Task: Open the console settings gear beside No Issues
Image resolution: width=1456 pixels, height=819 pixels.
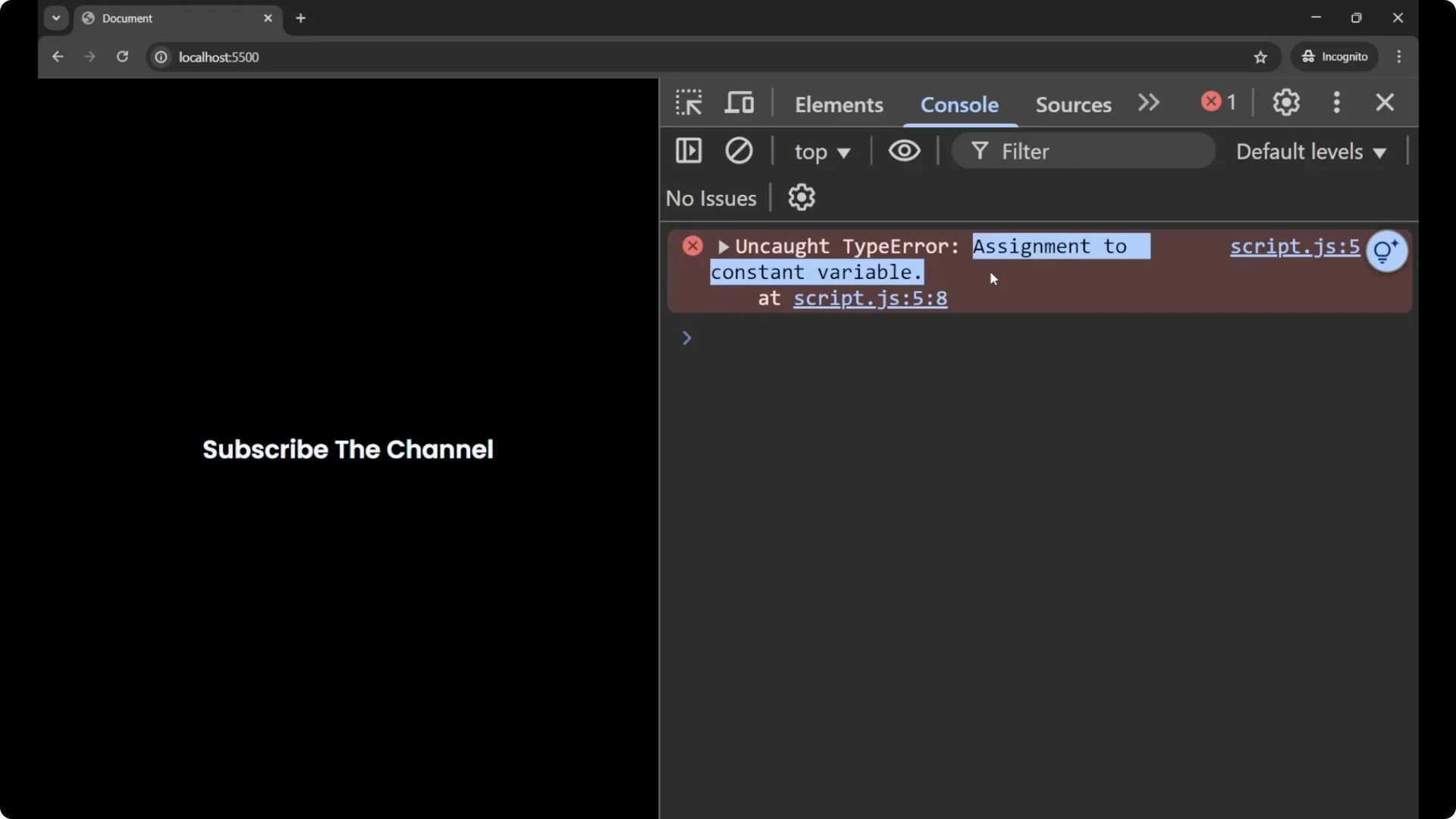Action: pyautogui.click(x=802, y=197)
